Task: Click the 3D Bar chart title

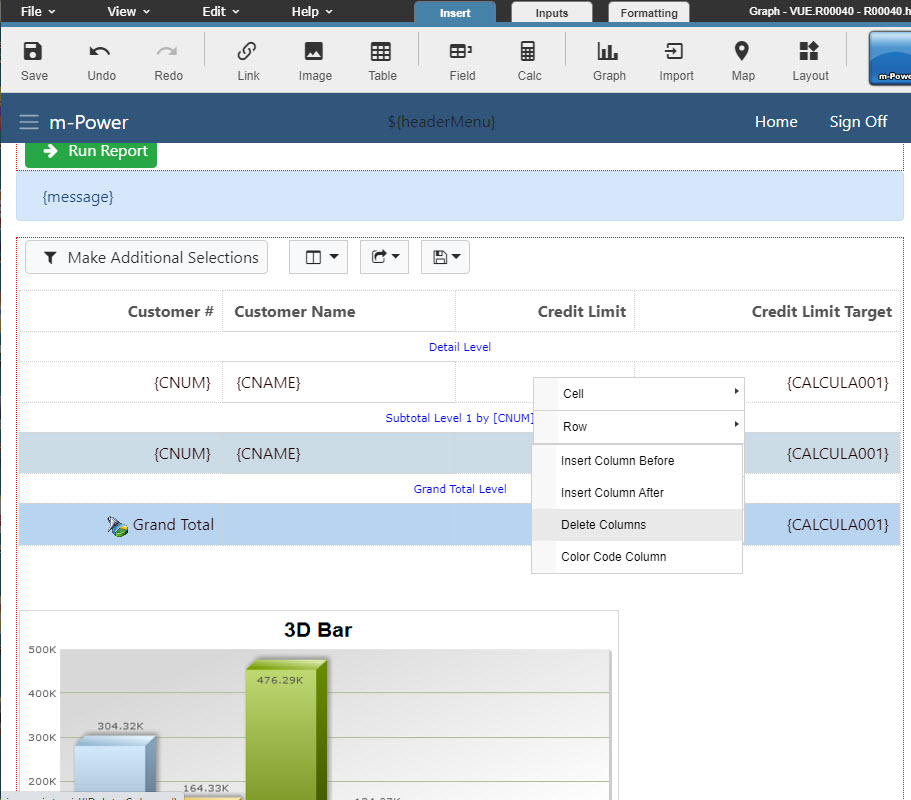Action: (x=318, y=630)
